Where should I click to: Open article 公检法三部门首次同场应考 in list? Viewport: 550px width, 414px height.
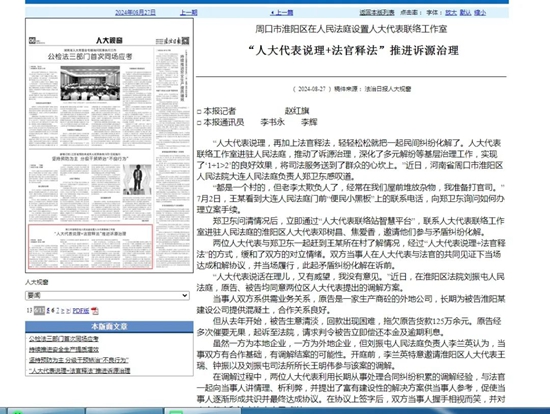pyautogui.click(x=63, y=339)
